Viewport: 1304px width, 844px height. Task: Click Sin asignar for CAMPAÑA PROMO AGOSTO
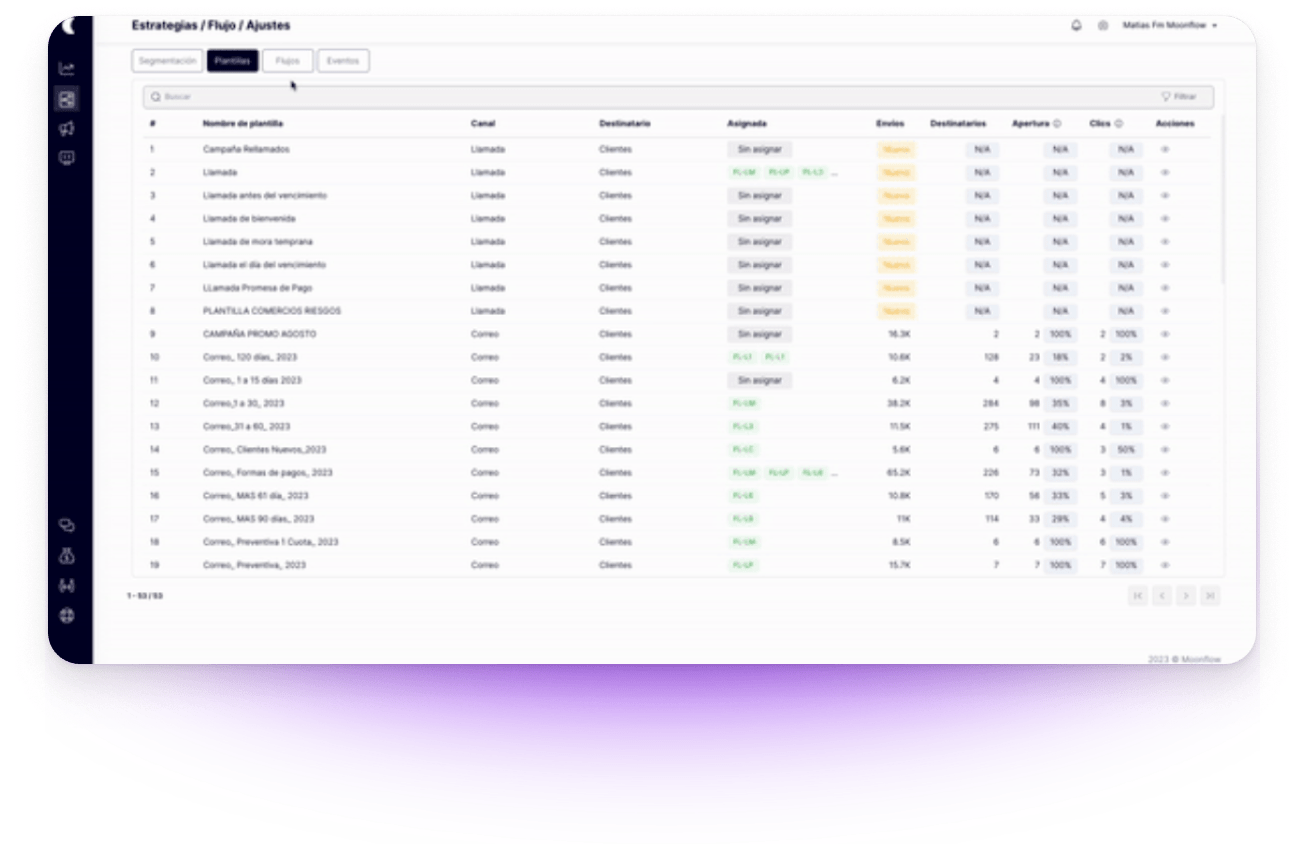point(760,334)
